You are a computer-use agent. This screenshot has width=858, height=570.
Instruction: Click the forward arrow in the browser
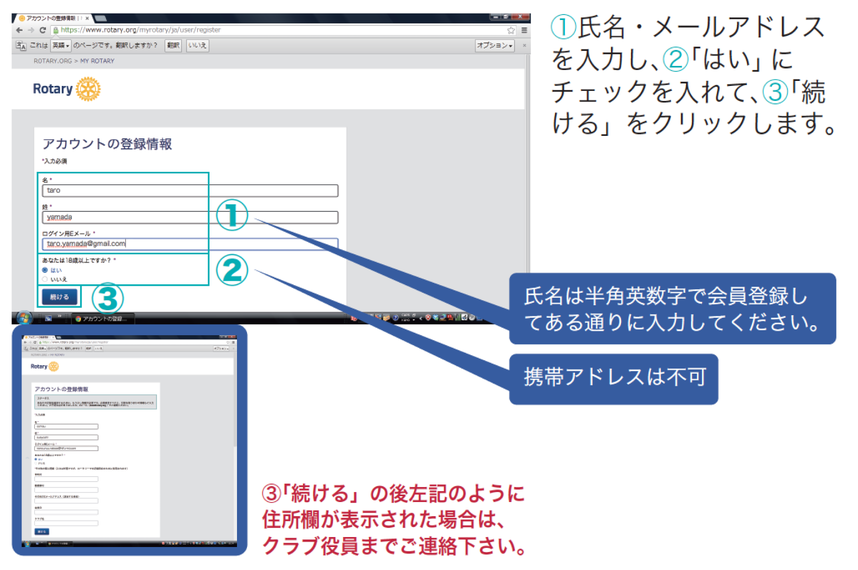31,31
